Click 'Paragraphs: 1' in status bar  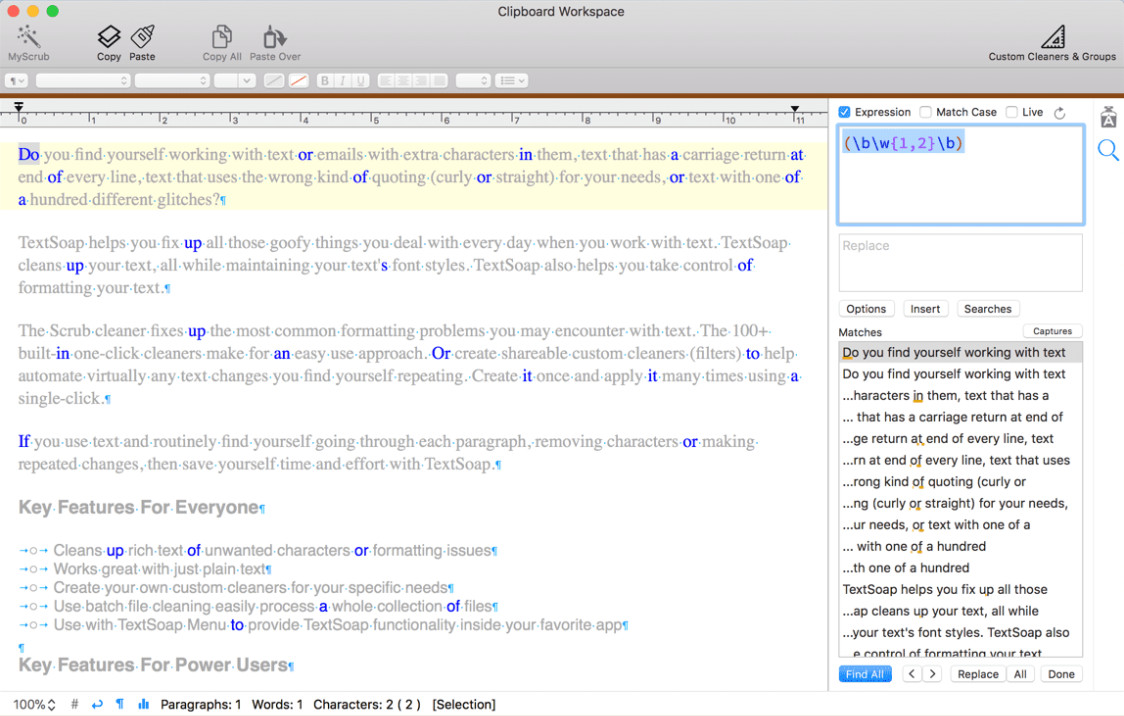pos(201,704)
